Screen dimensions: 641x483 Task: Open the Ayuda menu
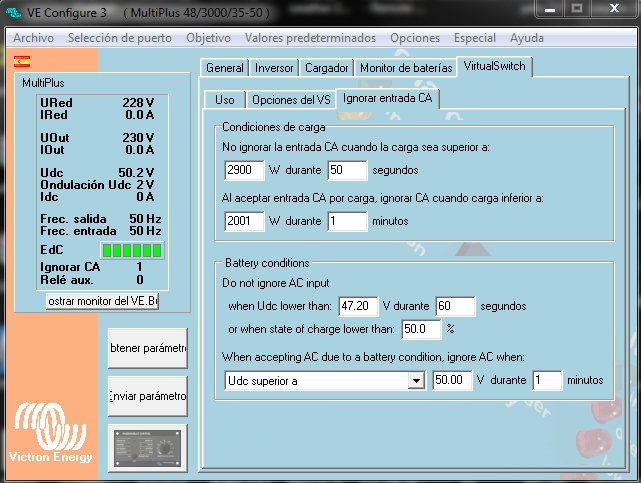click(527, 38)
